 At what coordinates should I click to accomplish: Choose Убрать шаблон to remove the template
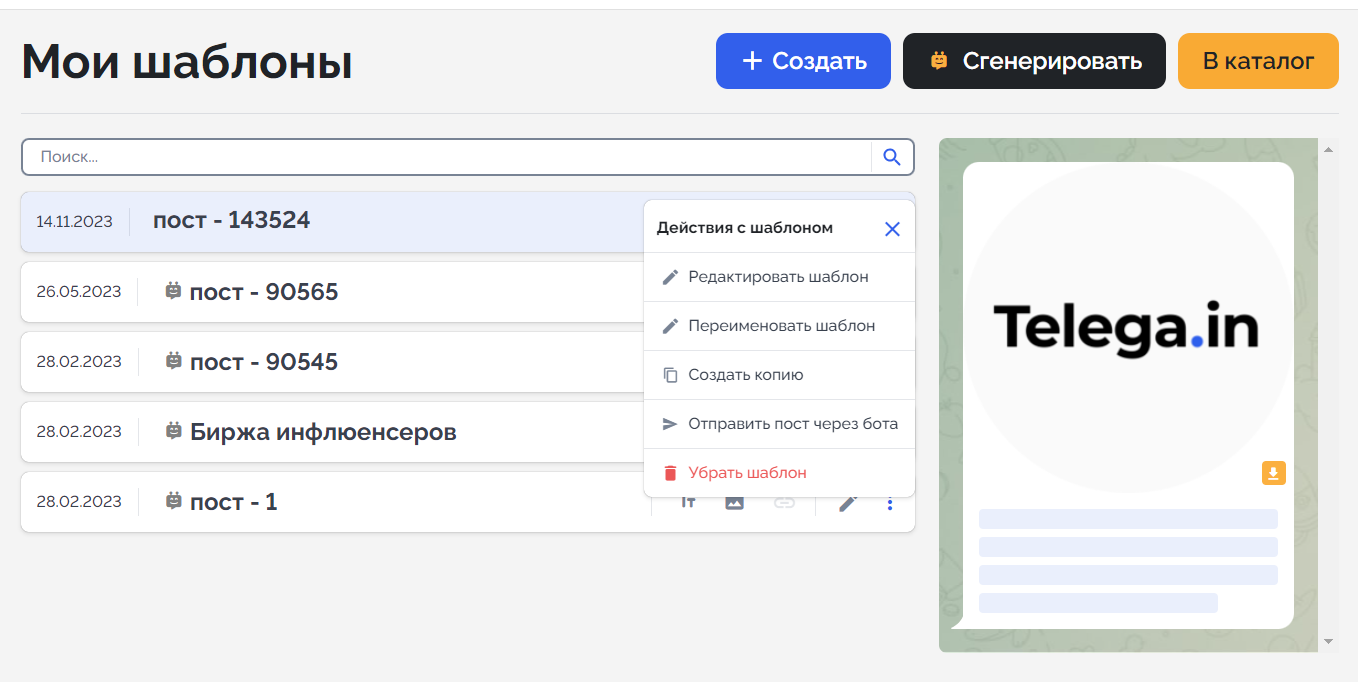point(779,473)
